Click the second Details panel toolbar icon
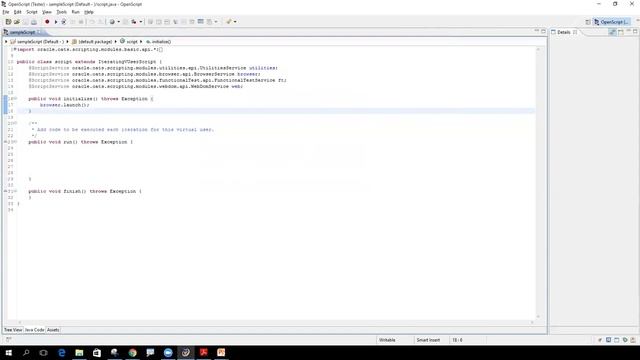640x360 pixels. tap(621, 31)
